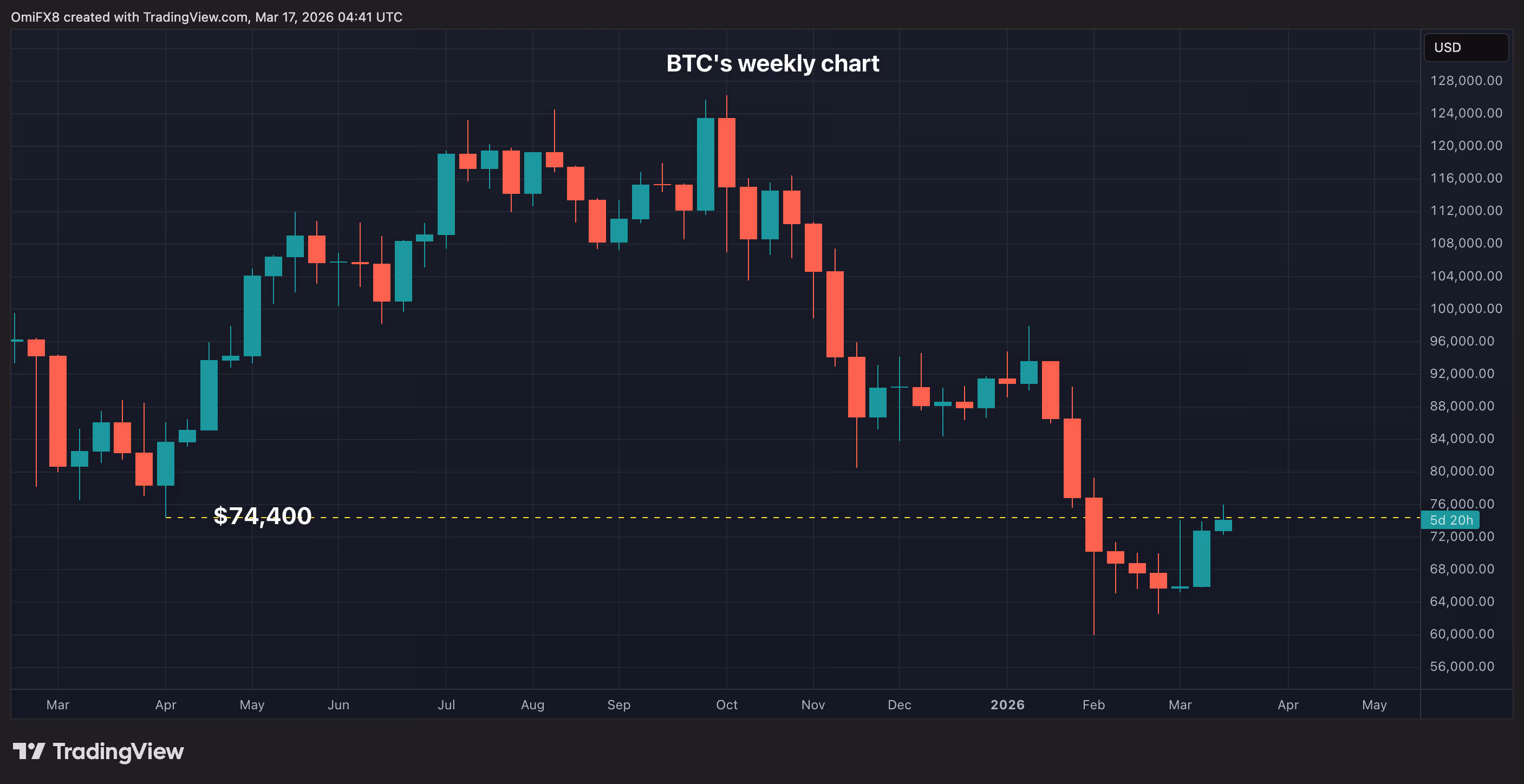Select the Dec time axis label
Viewport: 1524px width, 784px height.
coord(899,705)
